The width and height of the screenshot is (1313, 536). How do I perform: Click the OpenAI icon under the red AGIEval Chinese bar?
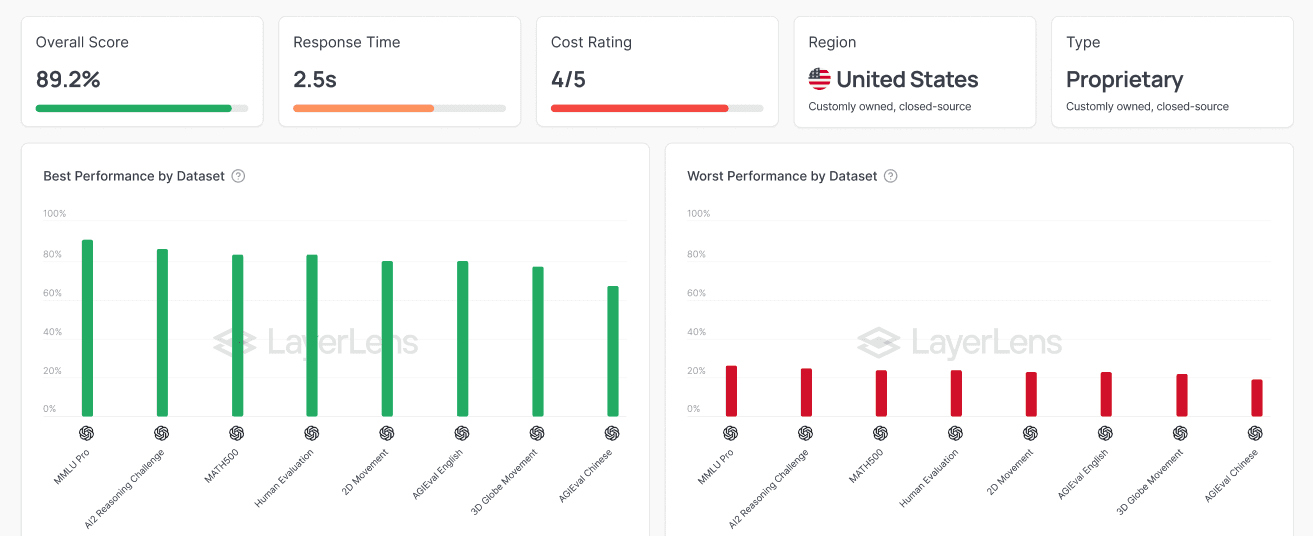tap(1256, 433)
